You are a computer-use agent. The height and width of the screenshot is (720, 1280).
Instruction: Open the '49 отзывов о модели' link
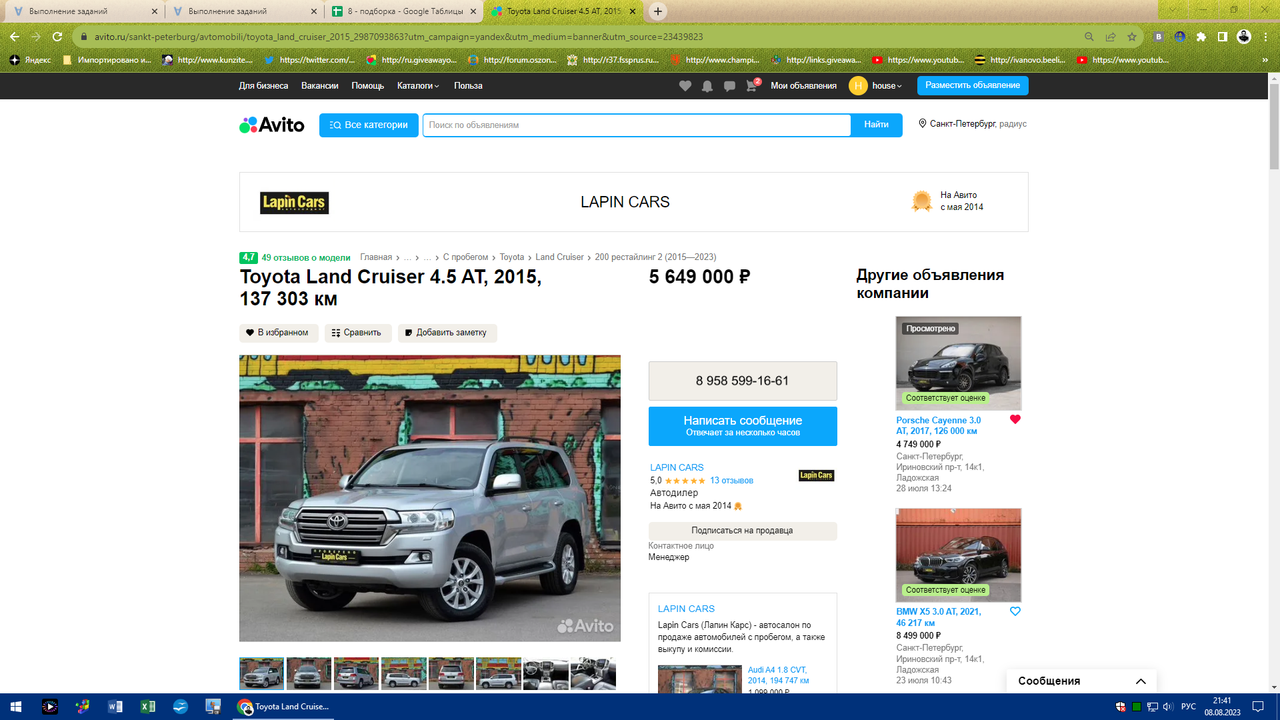click(x=306, y=257)
